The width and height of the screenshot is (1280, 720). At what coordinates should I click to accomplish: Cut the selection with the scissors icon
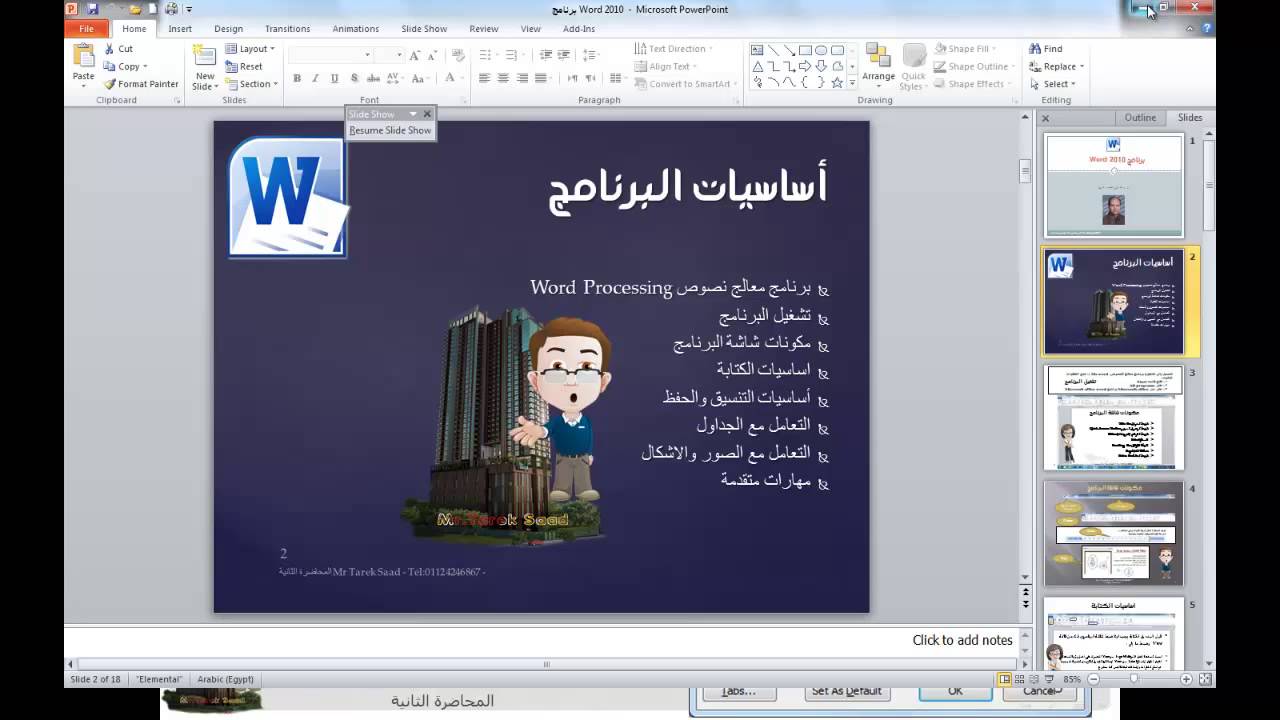pyautogui.click(x=110, y=48)
